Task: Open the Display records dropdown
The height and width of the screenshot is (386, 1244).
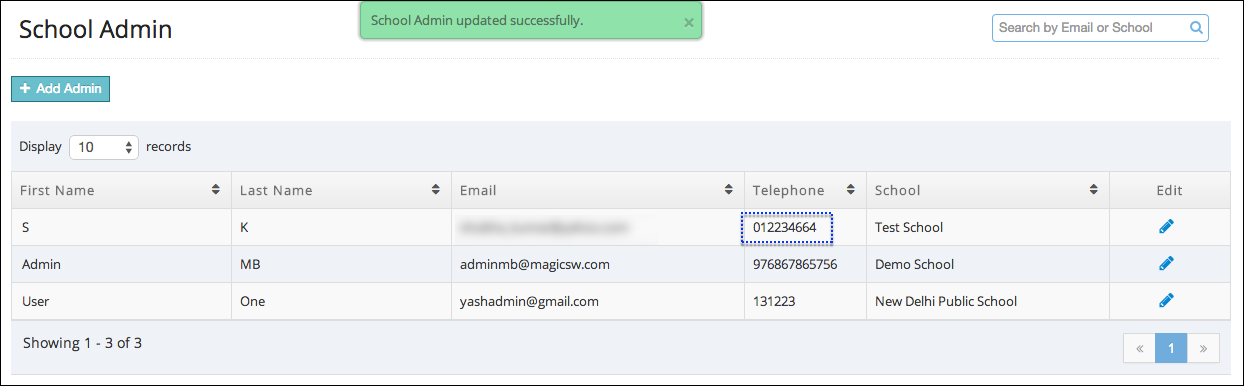Action: coord(104,147)
